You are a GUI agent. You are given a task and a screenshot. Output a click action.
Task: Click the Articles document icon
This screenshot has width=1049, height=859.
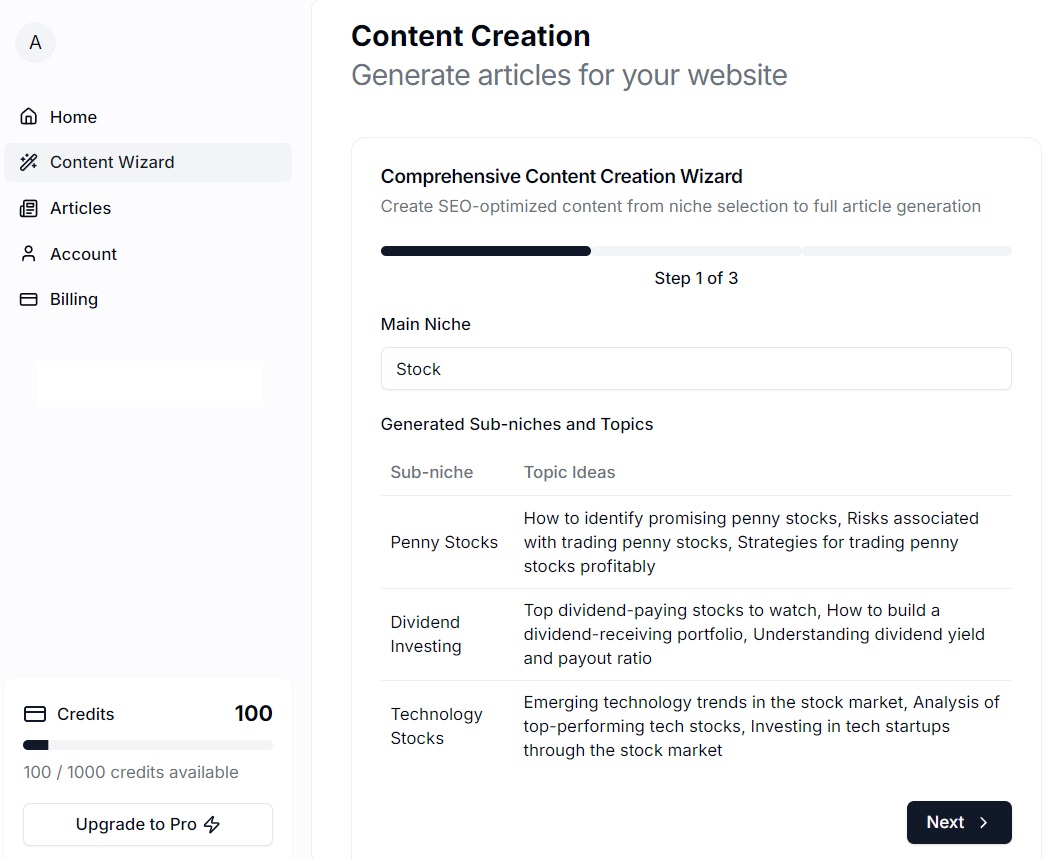coord(28,208)
